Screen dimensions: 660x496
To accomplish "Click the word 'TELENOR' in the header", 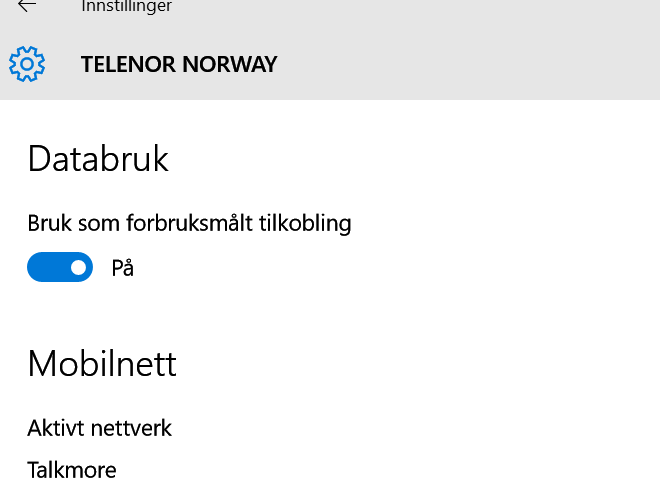I will click(x=128, y=64).
